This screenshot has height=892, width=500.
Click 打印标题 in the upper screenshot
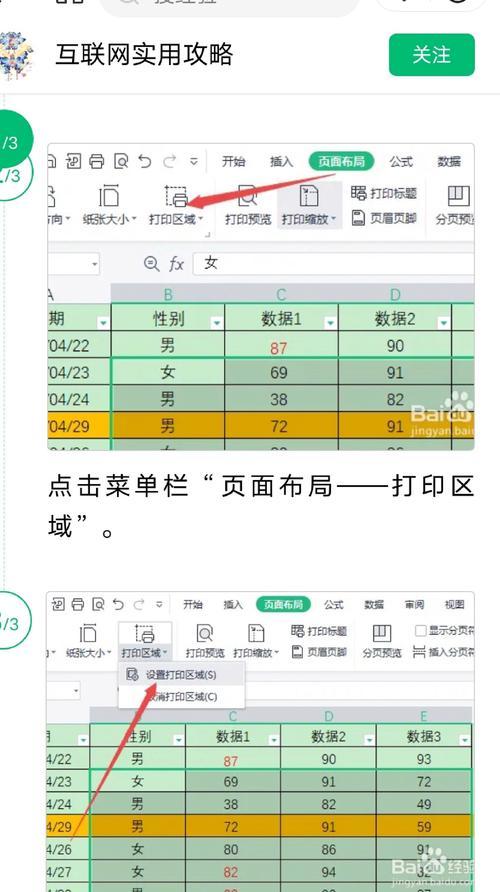[x=384, y=193]
